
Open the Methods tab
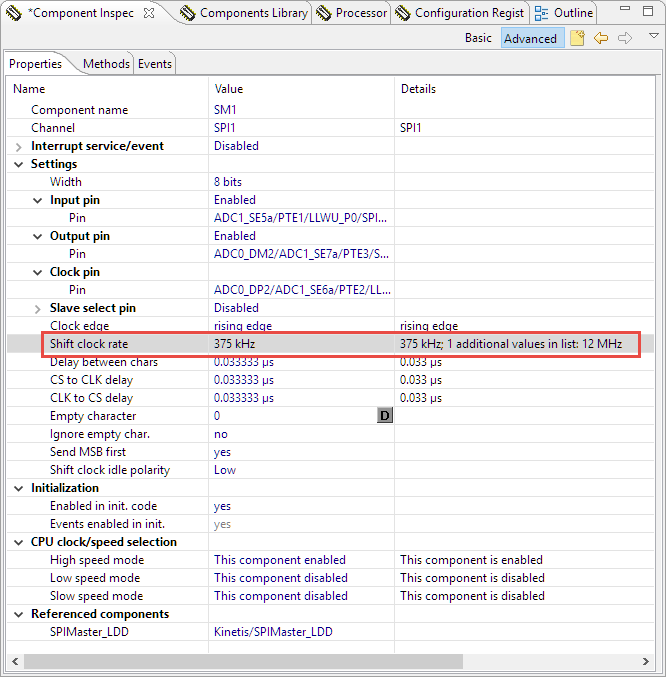(x=106, y=63)
